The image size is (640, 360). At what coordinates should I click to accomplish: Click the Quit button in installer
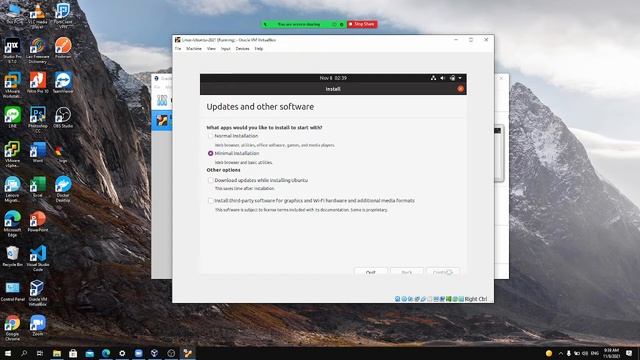[x=371, y=272]
